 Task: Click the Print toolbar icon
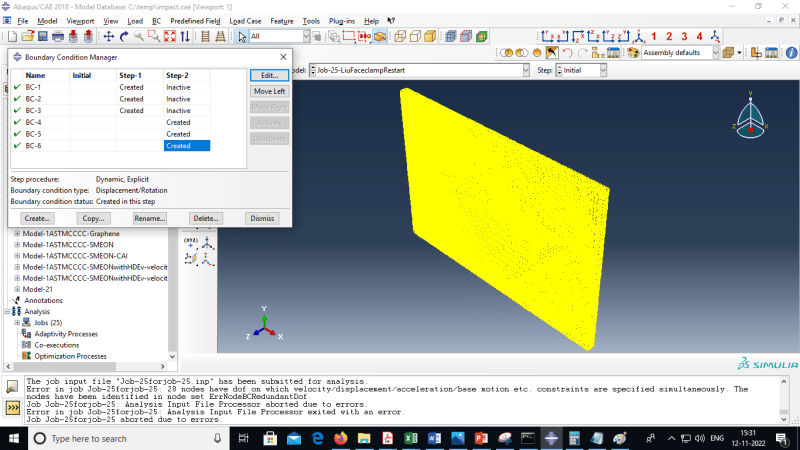click(58, 36)
